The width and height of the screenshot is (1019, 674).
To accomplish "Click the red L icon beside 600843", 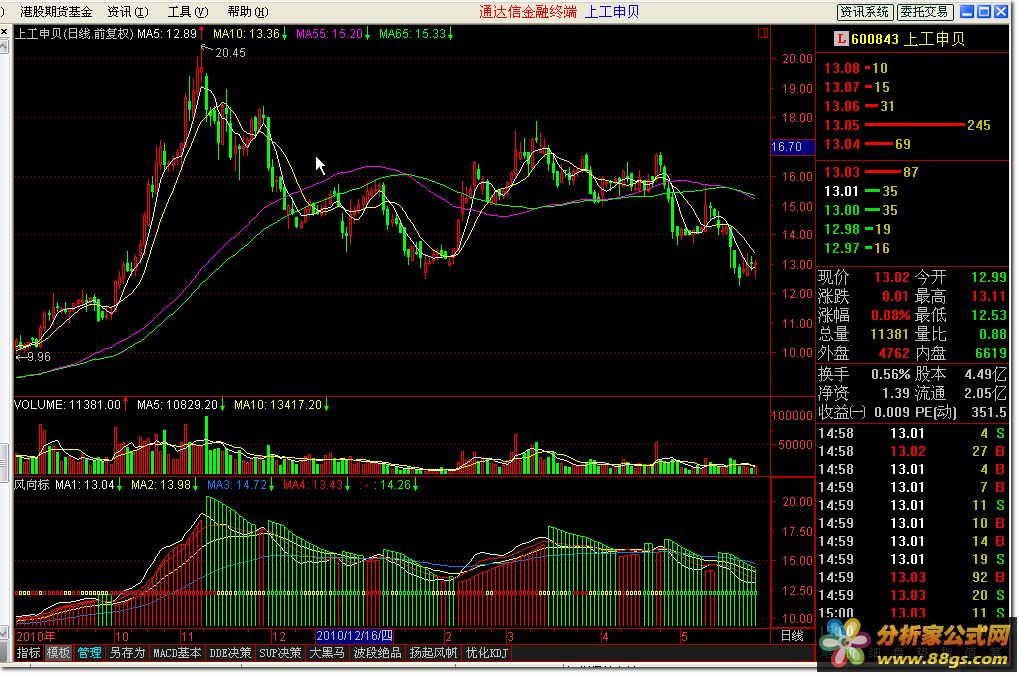I will (x=841, y=39).
